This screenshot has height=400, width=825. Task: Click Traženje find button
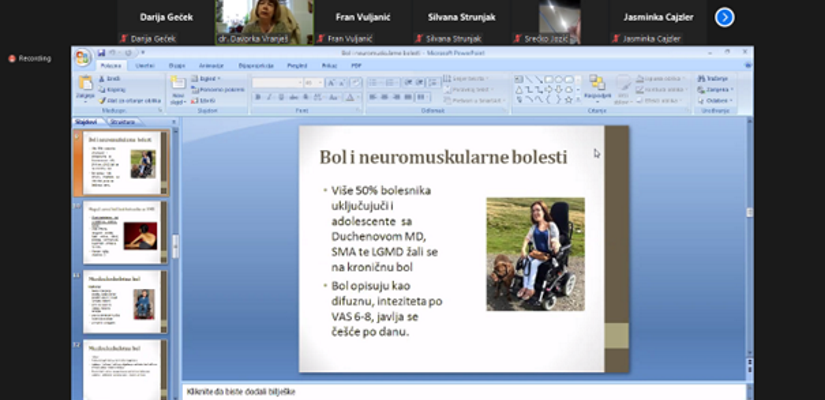coord(712,78)
